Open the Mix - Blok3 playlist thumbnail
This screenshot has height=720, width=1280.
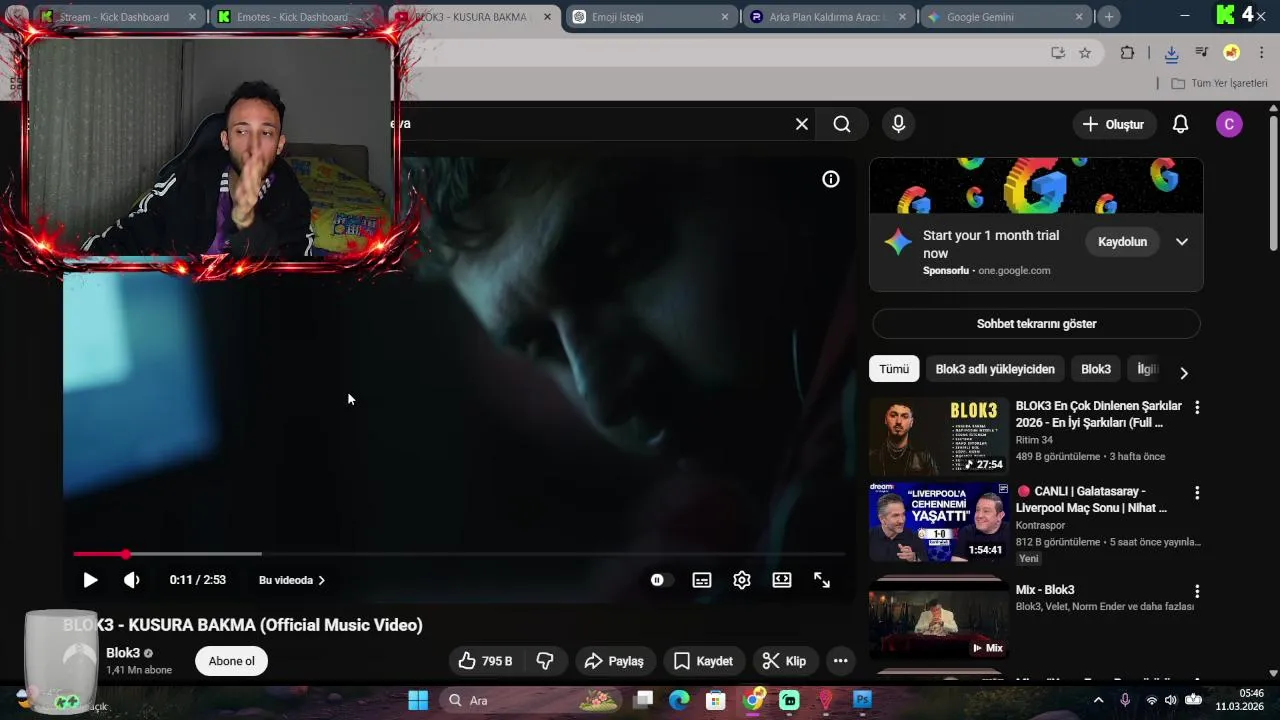pyautogui.click(x=939, y=620)
